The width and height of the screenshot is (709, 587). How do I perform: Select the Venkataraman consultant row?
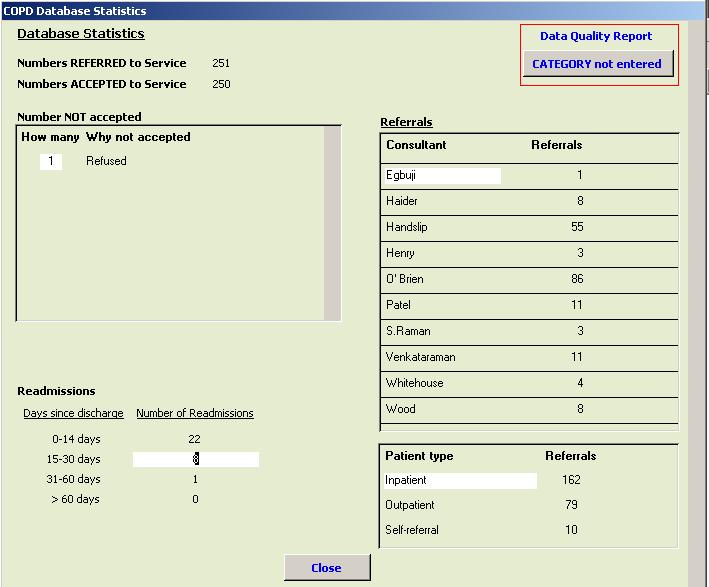pos(529,357)
